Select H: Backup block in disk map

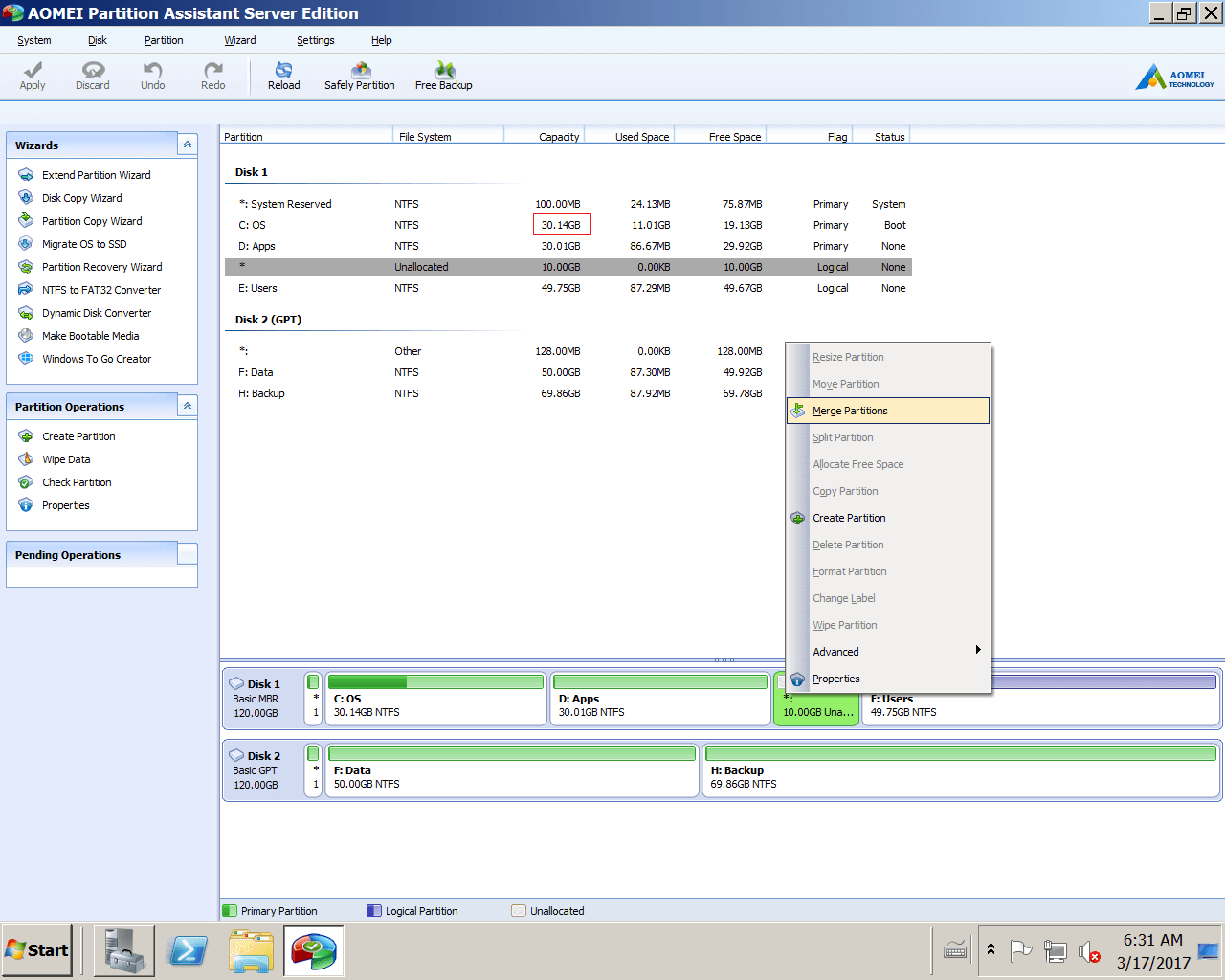pyautogui.click(x=961, y=770)
